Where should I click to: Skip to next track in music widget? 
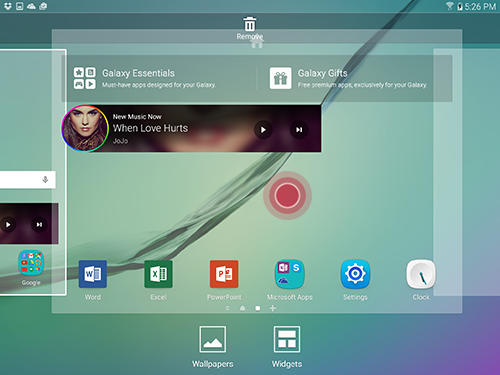[x=299, y=130]
